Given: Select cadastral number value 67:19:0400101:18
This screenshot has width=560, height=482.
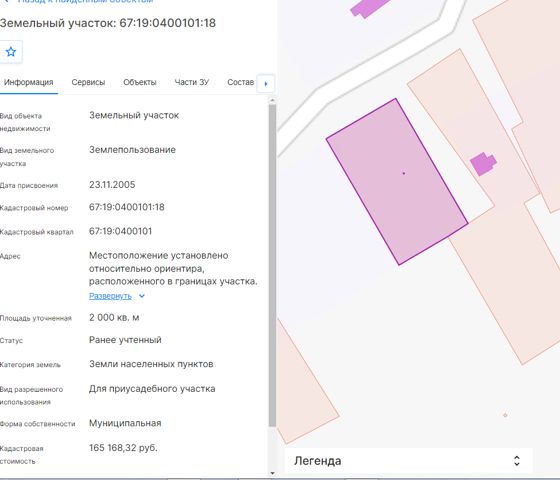Looking at the screenshot, I should coord(127,207).
